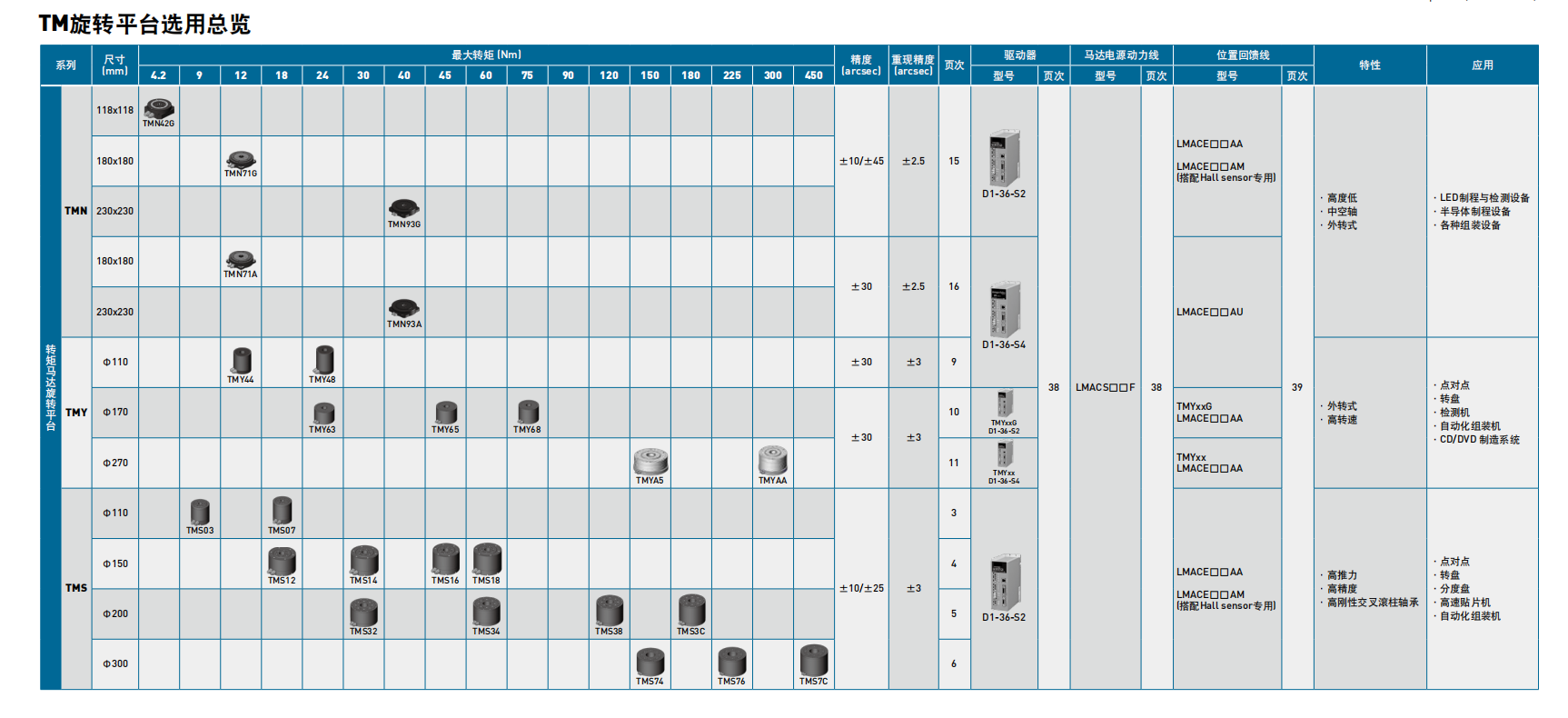
Task: Select the 450 torque column header
Action: click(x=814, y=75)
